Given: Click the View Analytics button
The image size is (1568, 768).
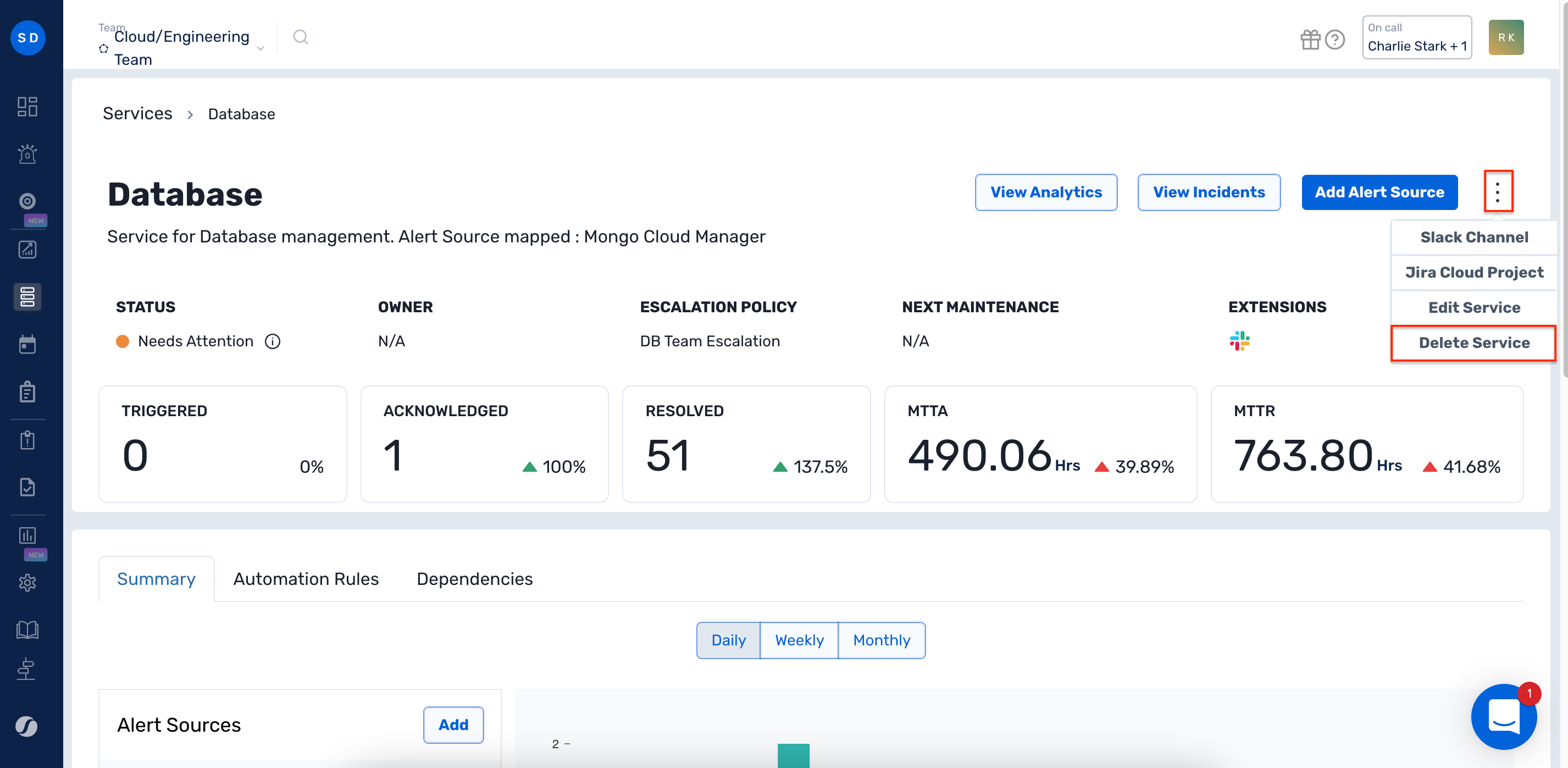Looking at the screenshot, I should click(1046, 192).
